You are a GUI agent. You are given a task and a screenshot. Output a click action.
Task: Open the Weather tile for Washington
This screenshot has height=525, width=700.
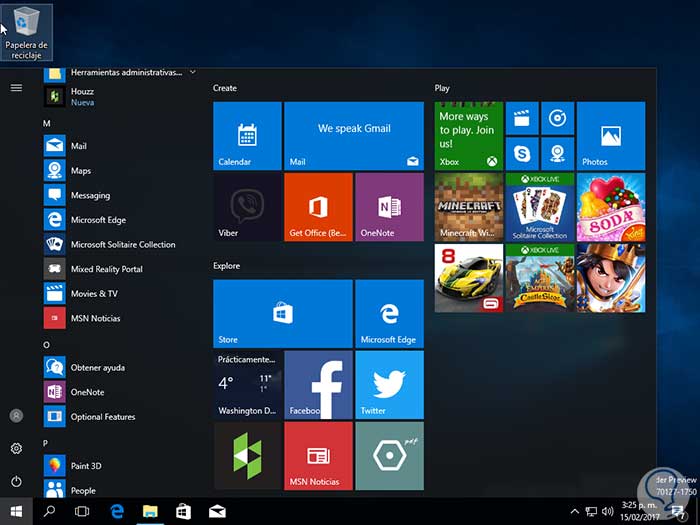247,384
